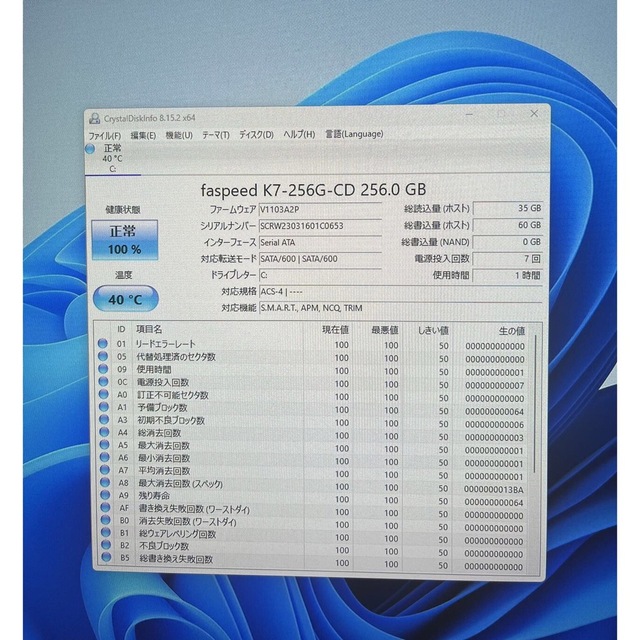Click the CrystalDiskInfo app icon in title bar
640x640 pixels.
tap(94, 118)
